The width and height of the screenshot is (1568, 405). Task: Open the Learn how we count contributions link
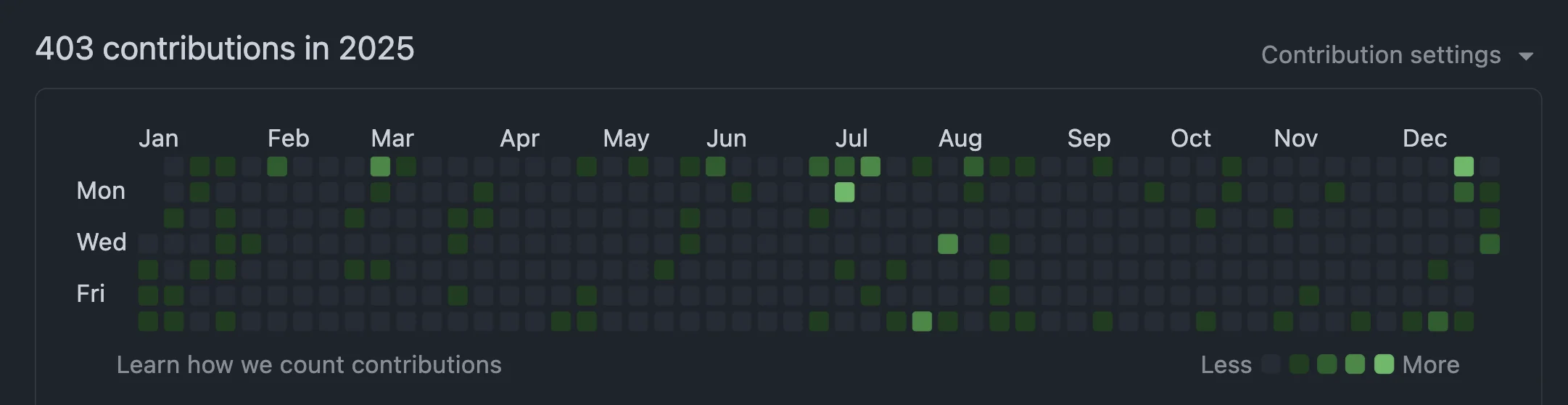tap(309, 364)
